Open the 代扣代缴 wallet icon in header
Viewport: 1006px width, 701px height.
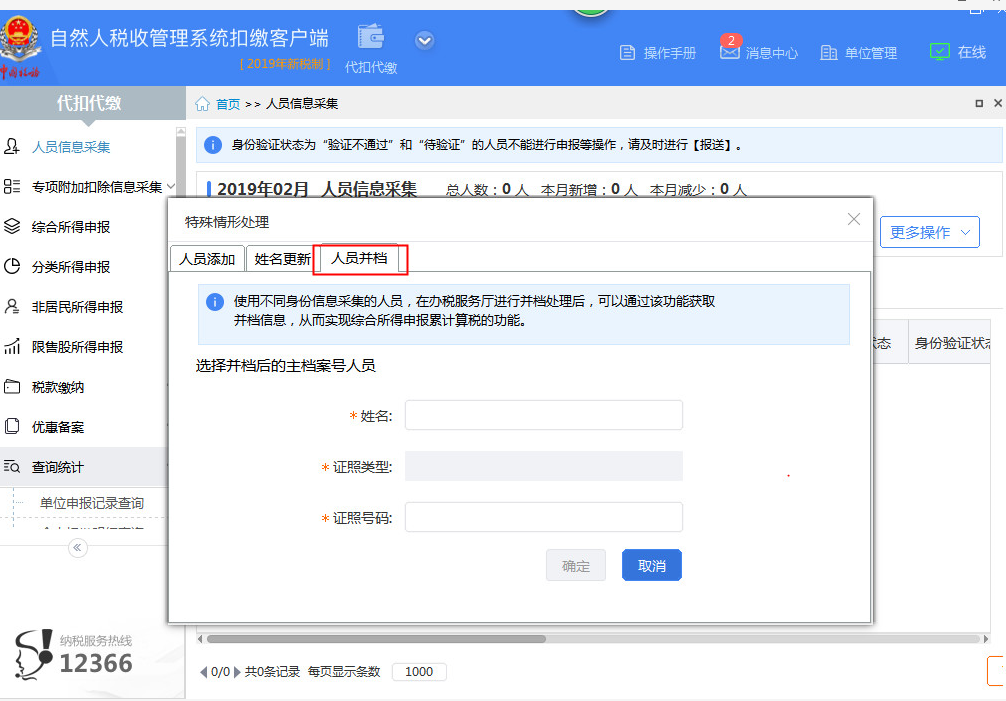[371, 37]
